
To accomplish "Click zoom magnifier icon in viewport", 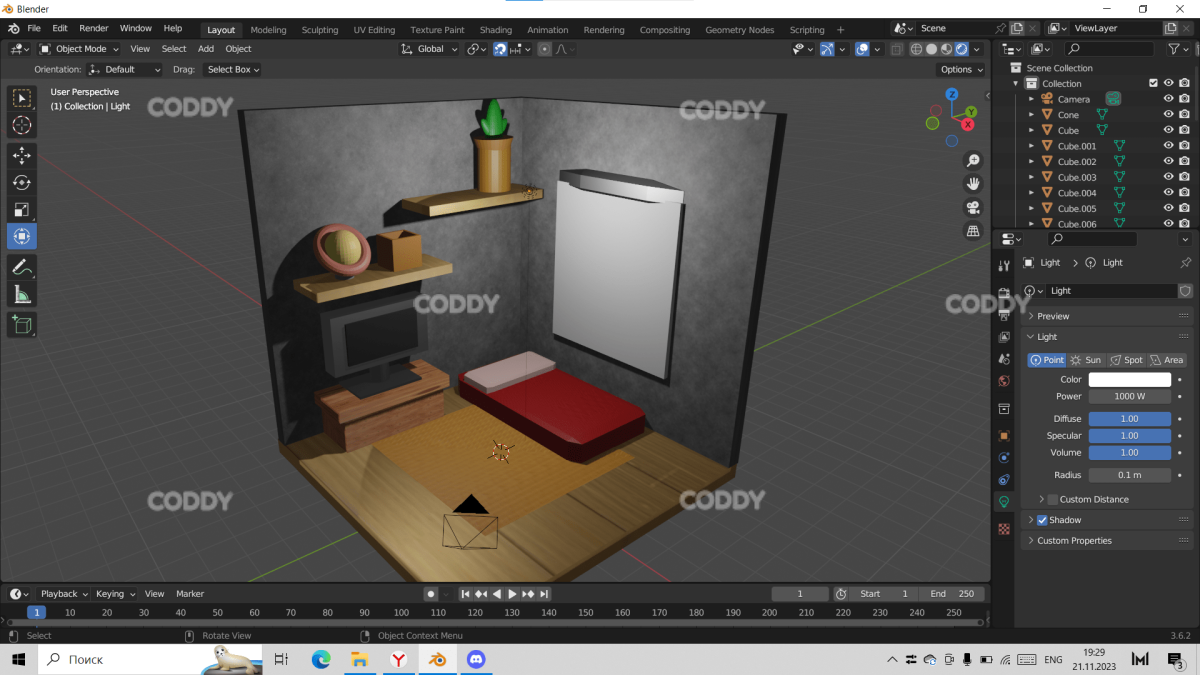I will pyautogui.click(x=972, y=161).
